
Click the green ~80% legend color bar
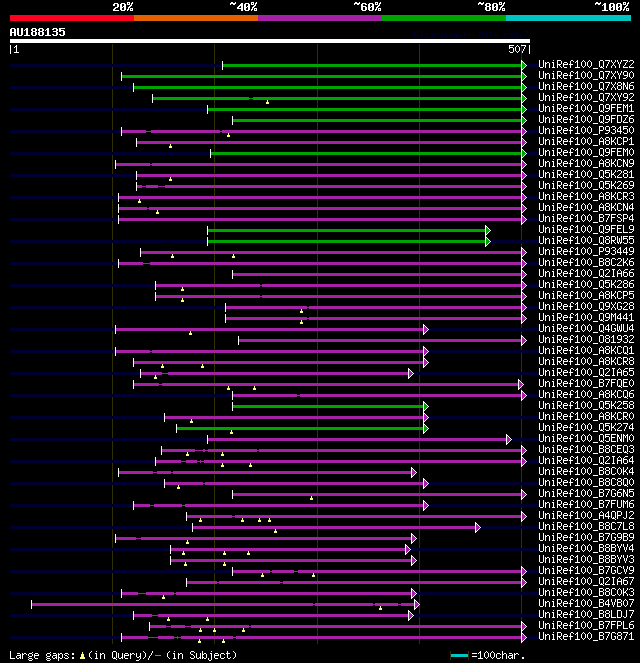[x=444, y=18]
